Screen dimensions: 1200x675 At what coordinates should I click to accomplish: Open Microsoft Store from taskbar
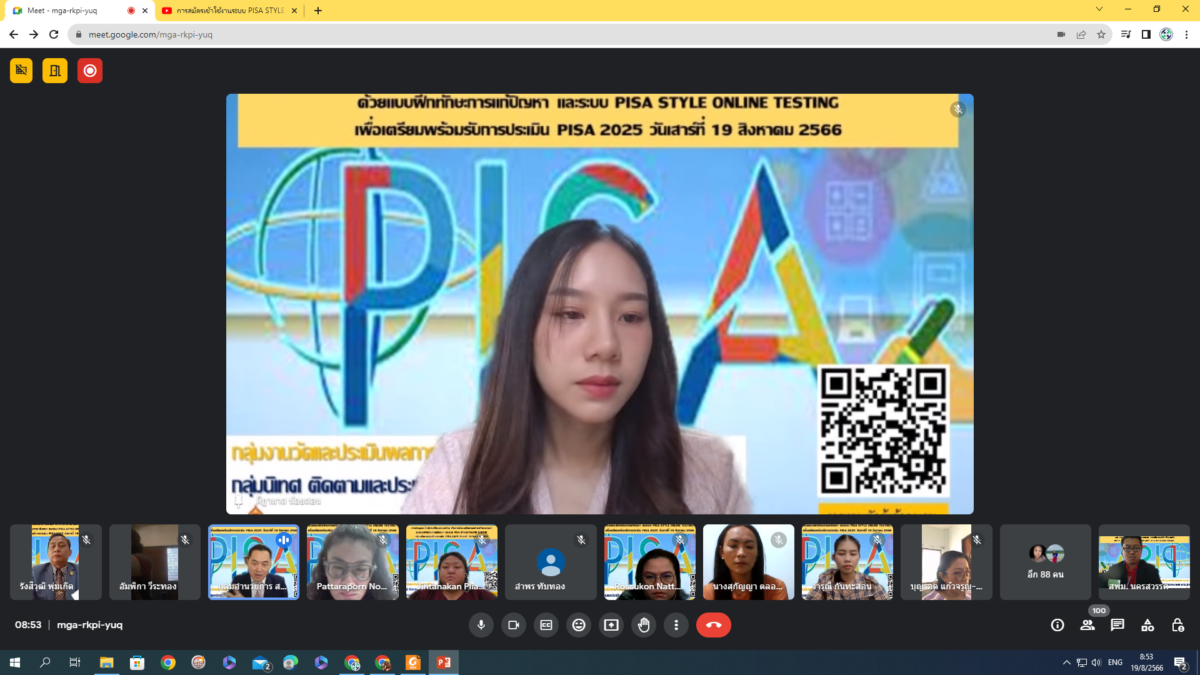click(137, 662)
